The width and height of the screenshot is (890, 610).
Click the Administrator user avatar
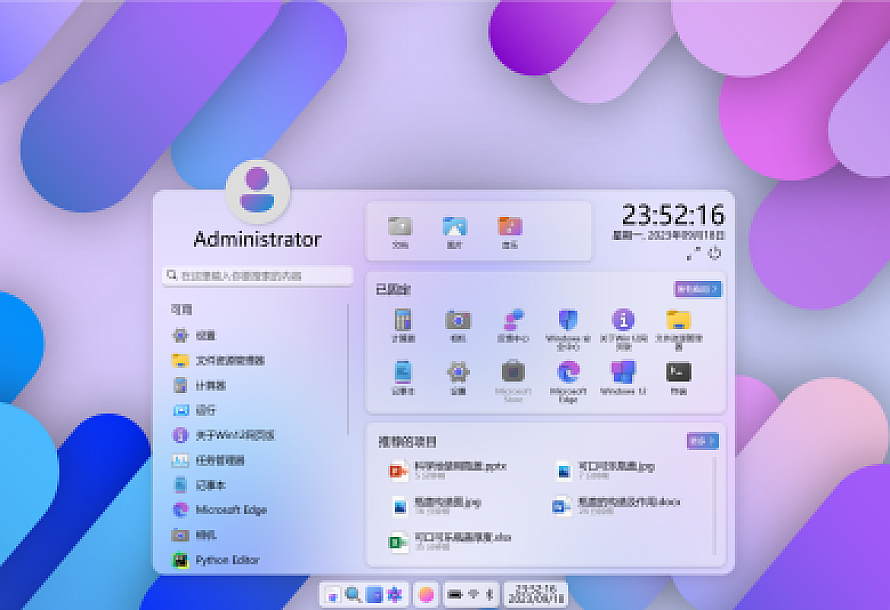tap(257, 191)
